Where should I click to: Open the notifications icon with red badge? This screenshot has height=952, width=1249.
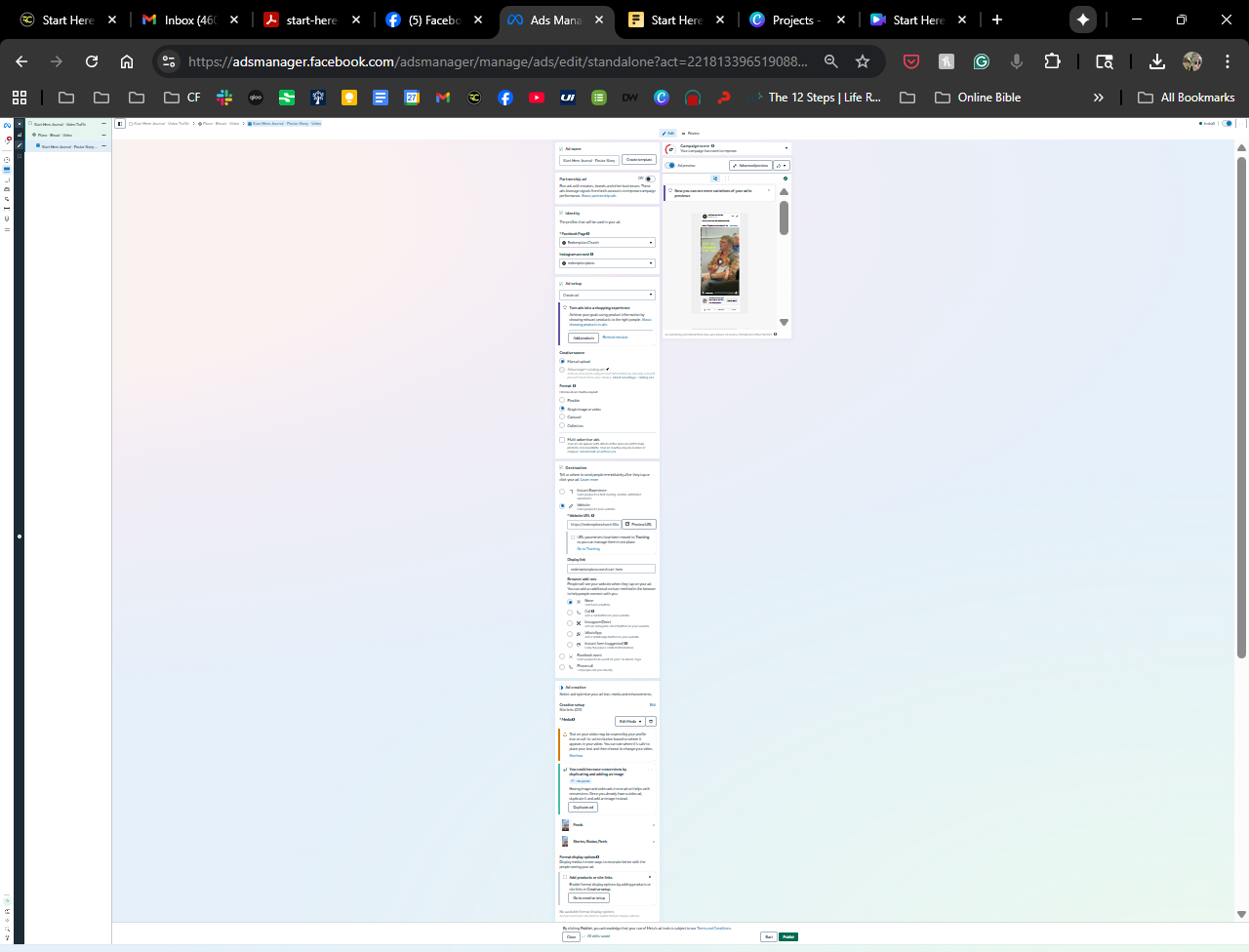click(7, 139)
